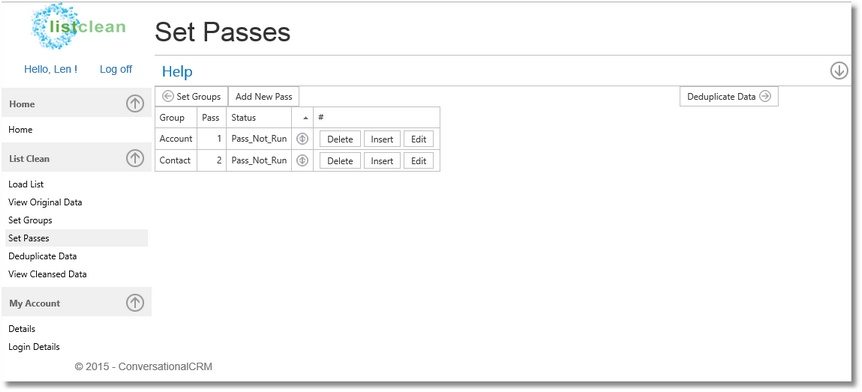This screenshot has width=862, height=392.
Task: Open View Cleansed Data in sidebar
Action: coord(47,274)
